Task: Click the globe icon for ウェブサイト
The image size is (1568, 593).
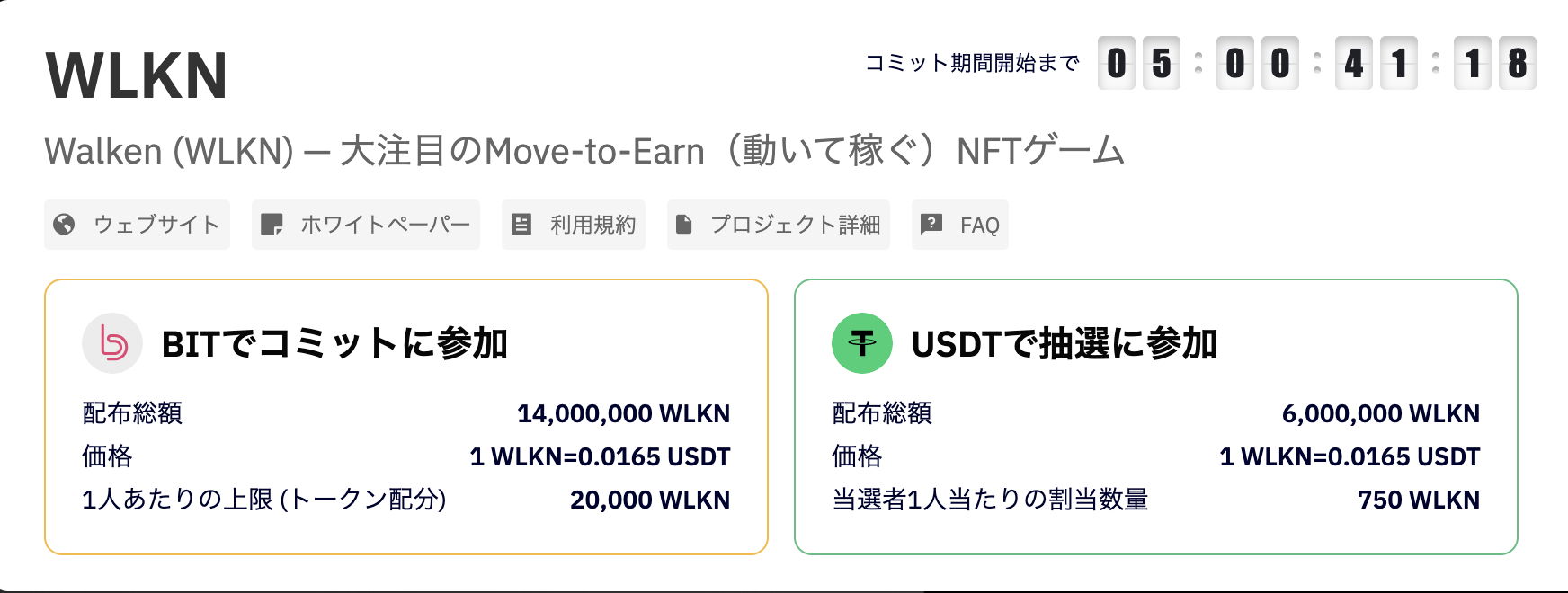Action: point(64,225)
